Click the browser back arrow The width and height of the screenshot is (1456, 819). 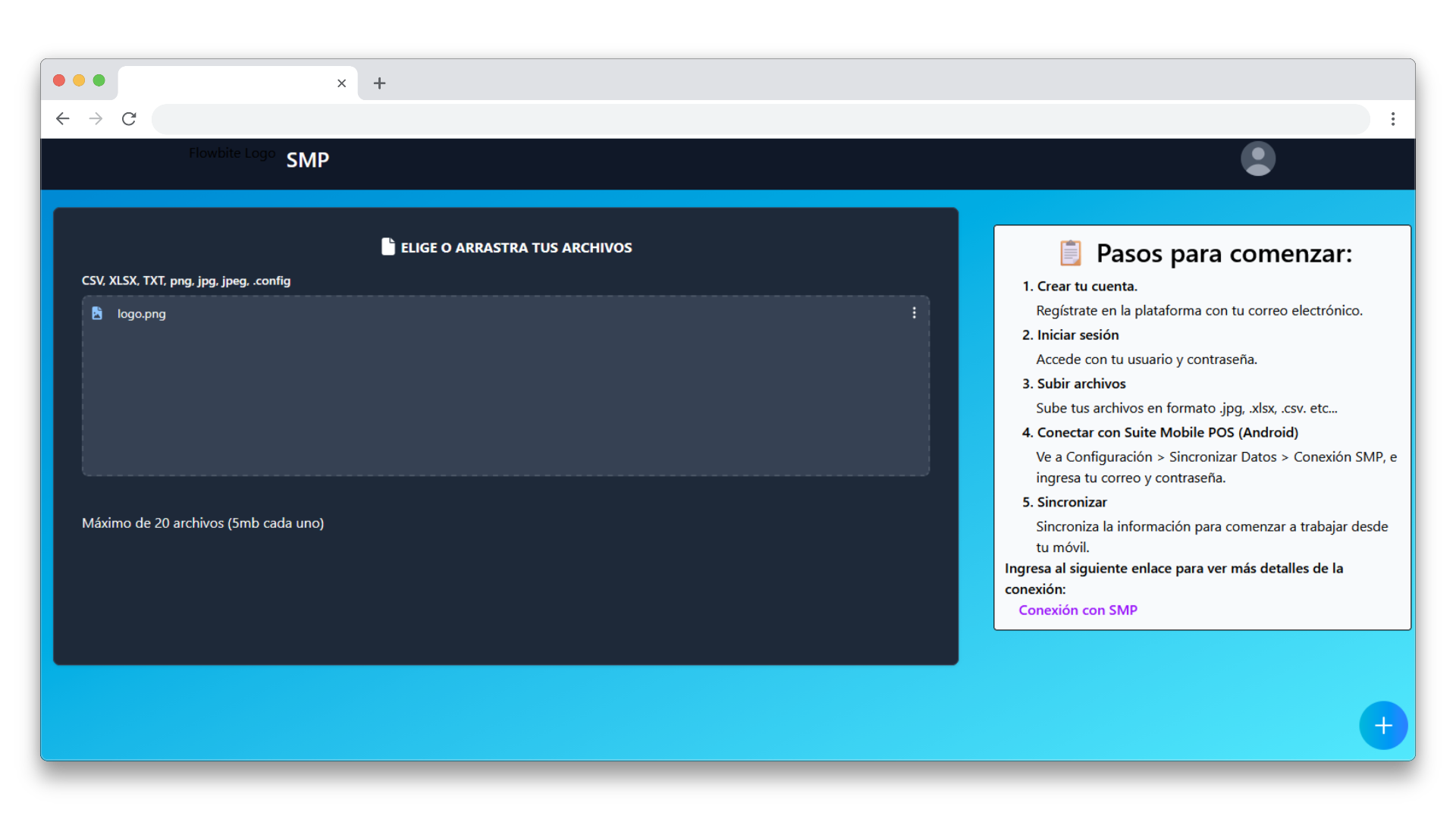[63, 119]
